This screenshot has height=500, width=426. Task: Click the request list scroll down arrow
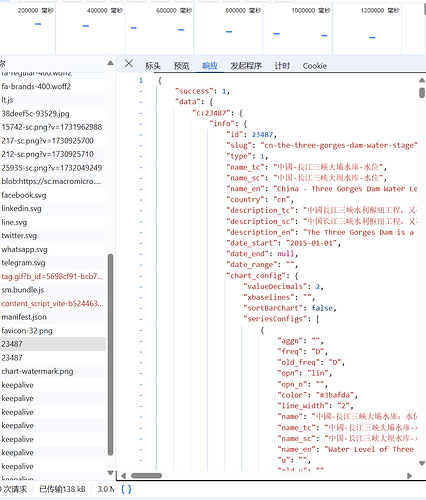pyautogui.click(x=110, y=473)
